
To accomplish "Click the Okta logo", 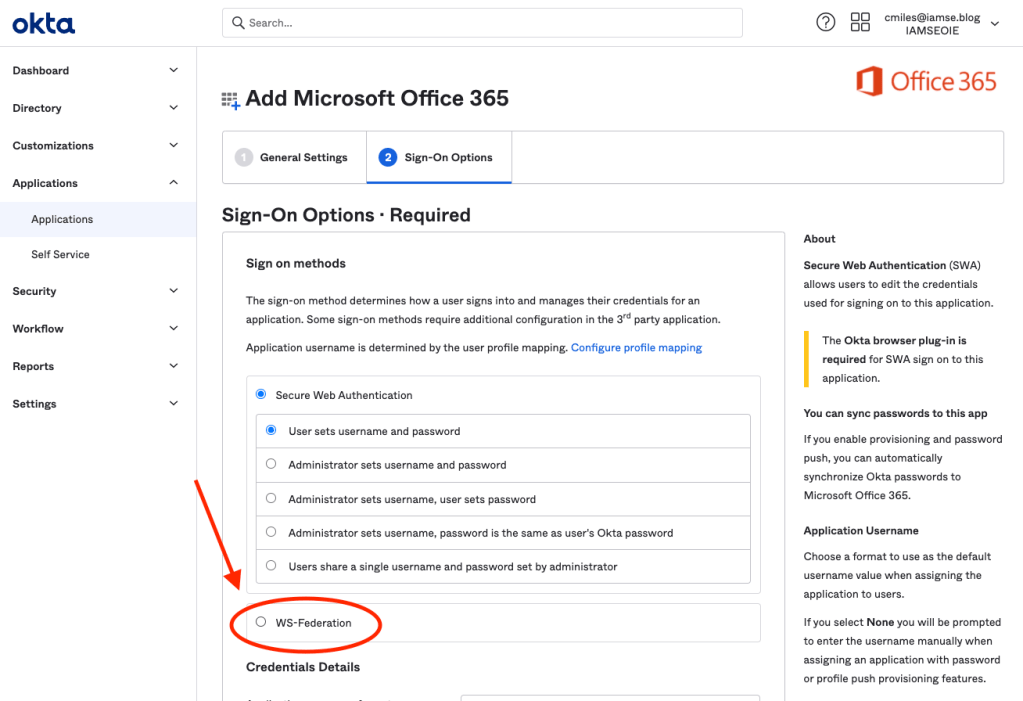I will [43, 23].
